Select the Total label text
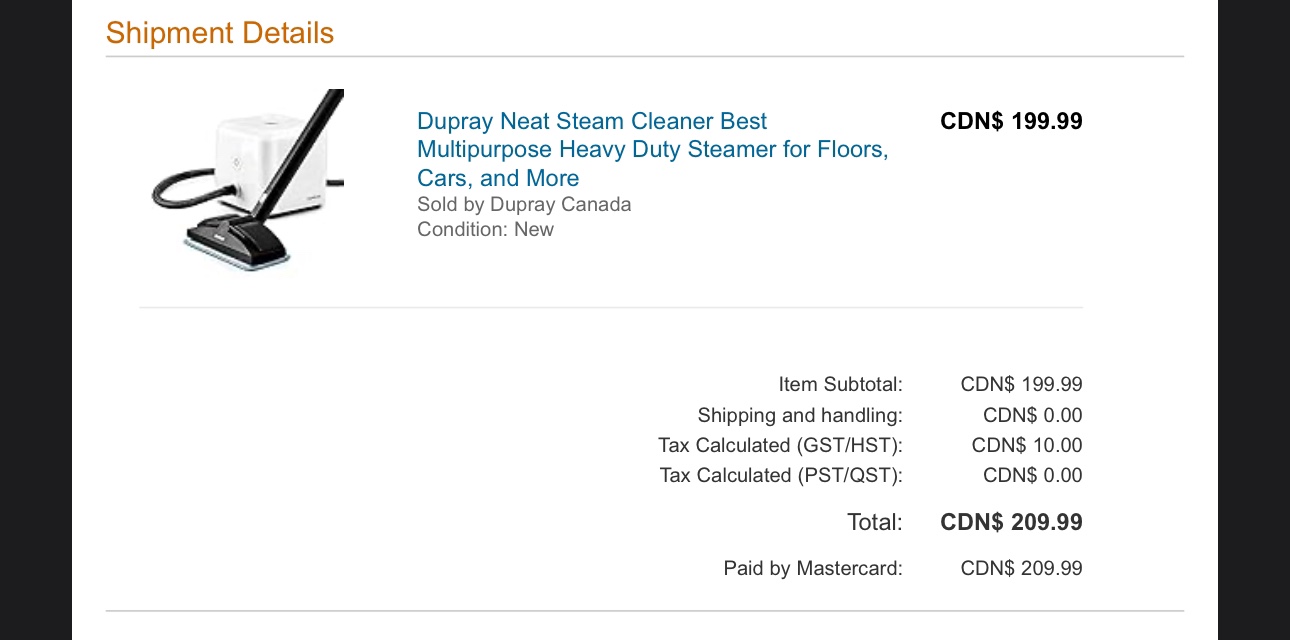This screenshot has width=1290, height=640. (x=874, y=521)
